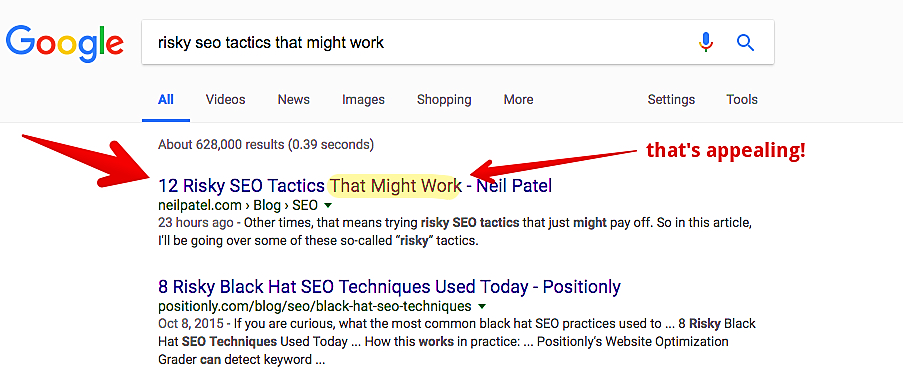This screenshot has height=386, width=903.
Task: Click the Google logo
Action: pyautogui.click(x=64, y=43)
